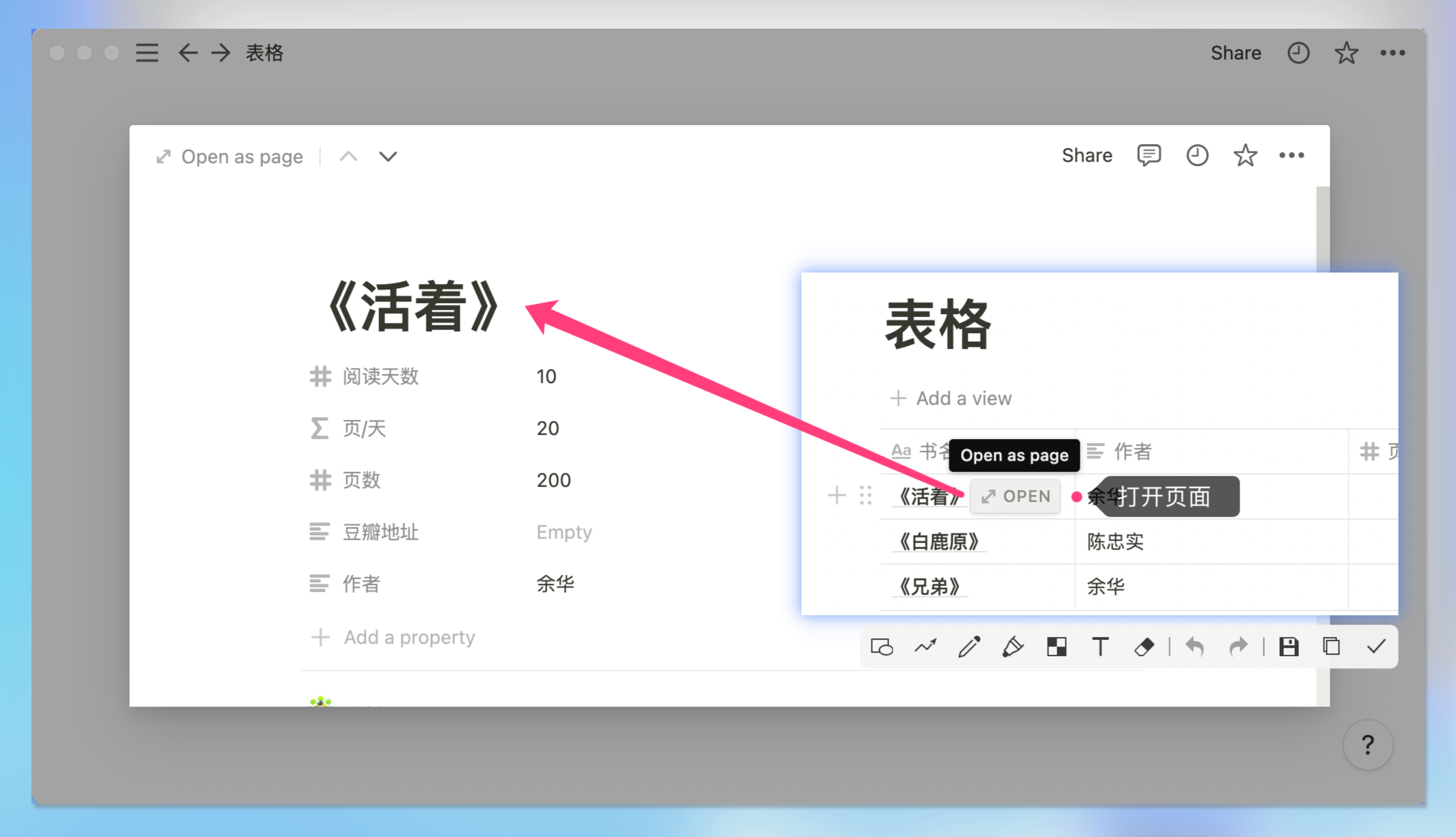Click the OPEN button on 《活着》 row
Screen dimensions: 1456x837
click(x=1016, y=496)
